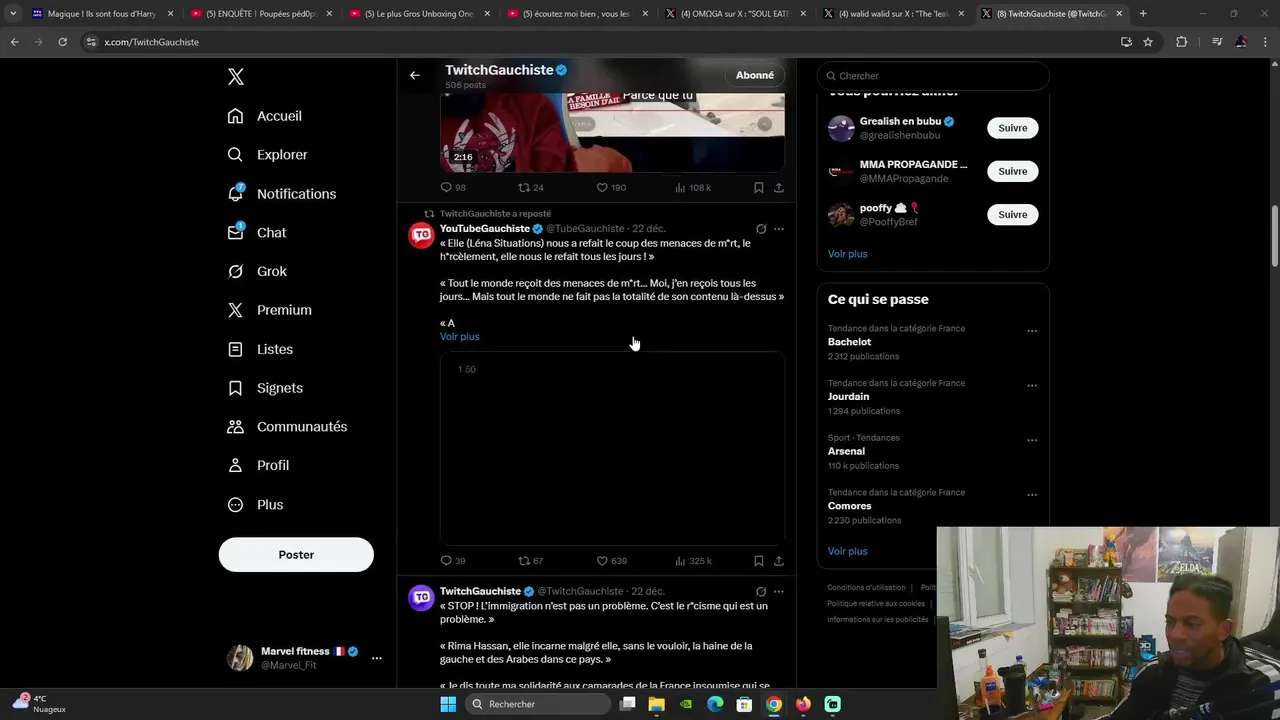Open Chrome extensions puzzle icon
Screen dimensions: 1280x720
[x=1182, y=42]
